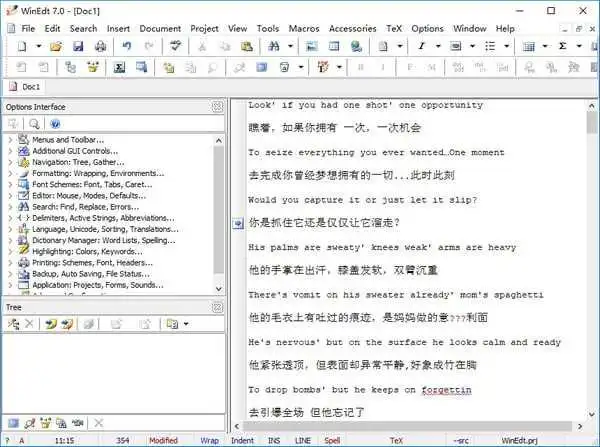The width and height of the screenshot is (600, 447).
Task: Click the Insert Image picture icon
Action: (311, 46)
